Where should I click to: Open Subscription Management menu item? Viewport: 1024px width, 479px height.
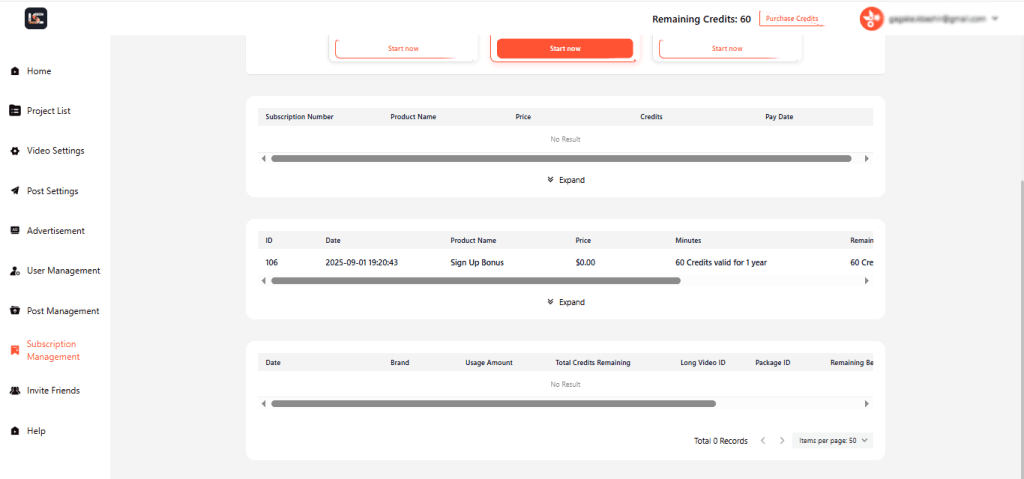point(53,350)
